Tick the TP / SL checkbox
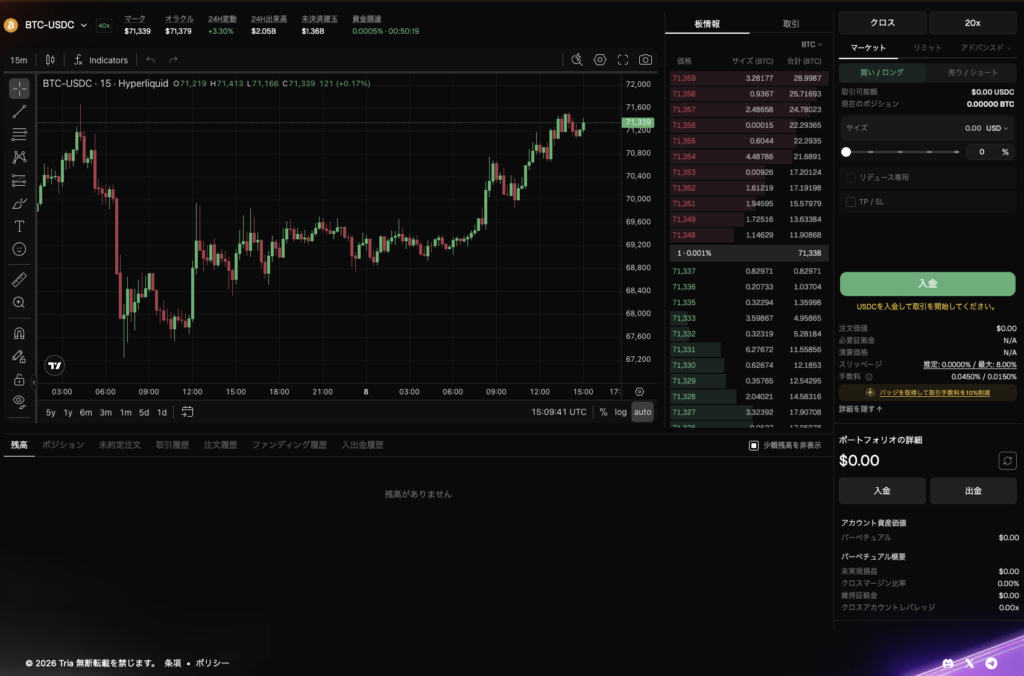 [x=851, y=201]
